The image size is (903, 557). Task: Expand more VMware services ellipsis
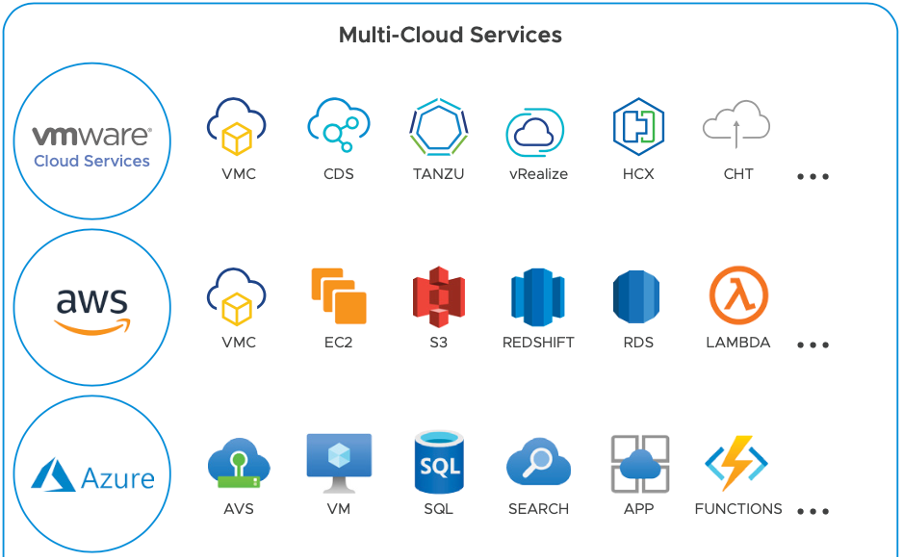point(813,177)
